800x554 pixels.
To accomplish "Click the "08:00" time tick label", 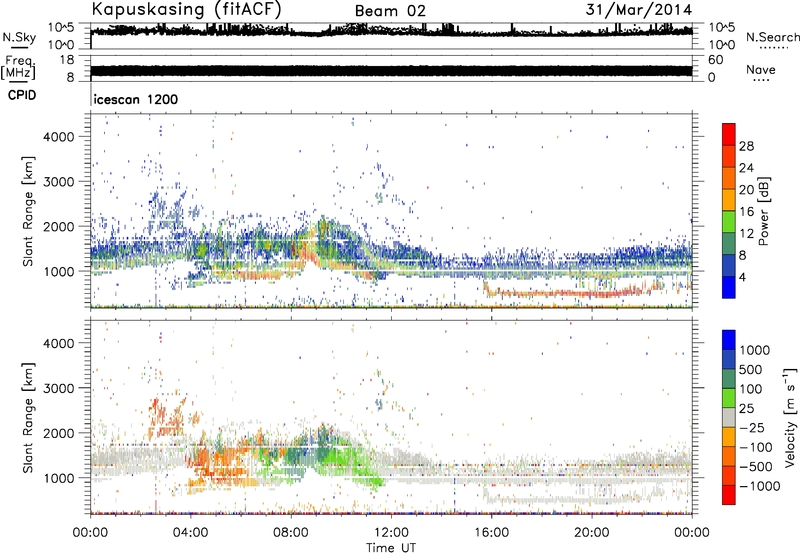I will [x=291, y=533].
